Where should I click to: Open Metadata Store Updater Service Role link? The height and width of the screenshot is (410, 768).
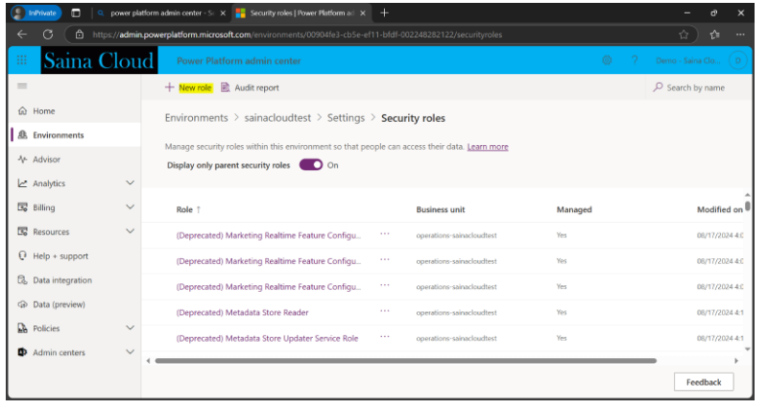click(267, 338)
